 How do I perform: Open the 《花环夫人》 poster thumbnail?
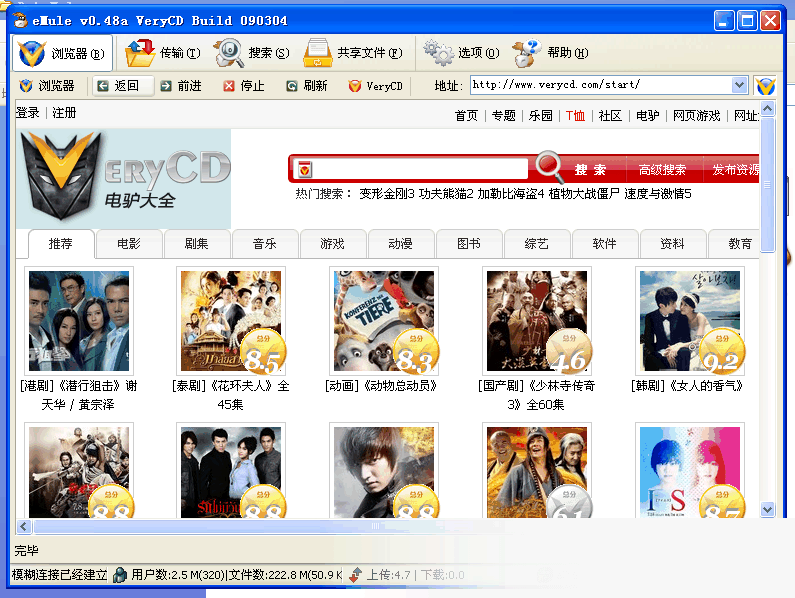coord(231,321)
